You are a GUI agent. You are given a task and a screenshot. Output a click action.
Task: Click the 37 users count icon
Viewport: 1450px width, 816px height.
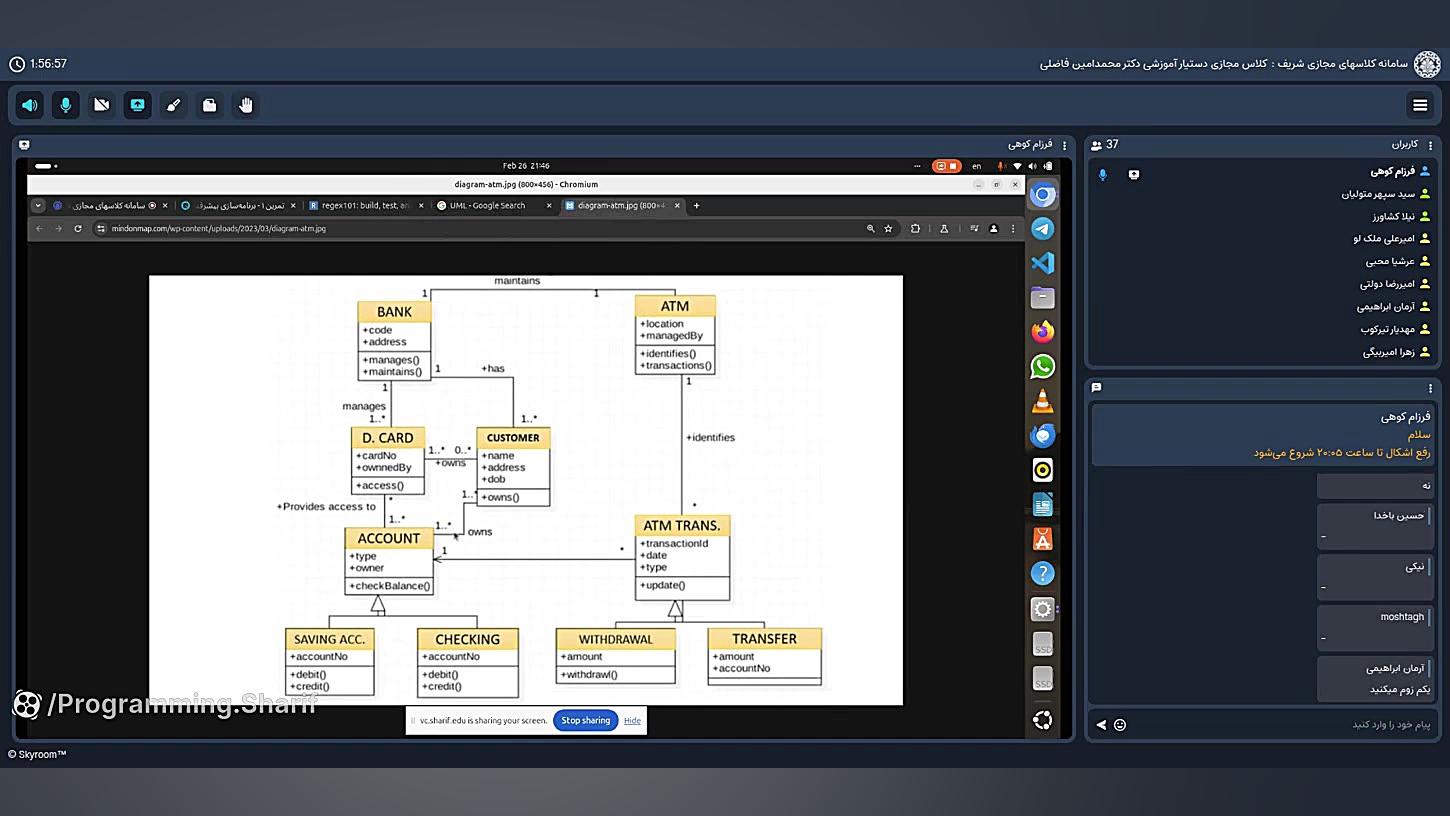tap(1096, 145)
